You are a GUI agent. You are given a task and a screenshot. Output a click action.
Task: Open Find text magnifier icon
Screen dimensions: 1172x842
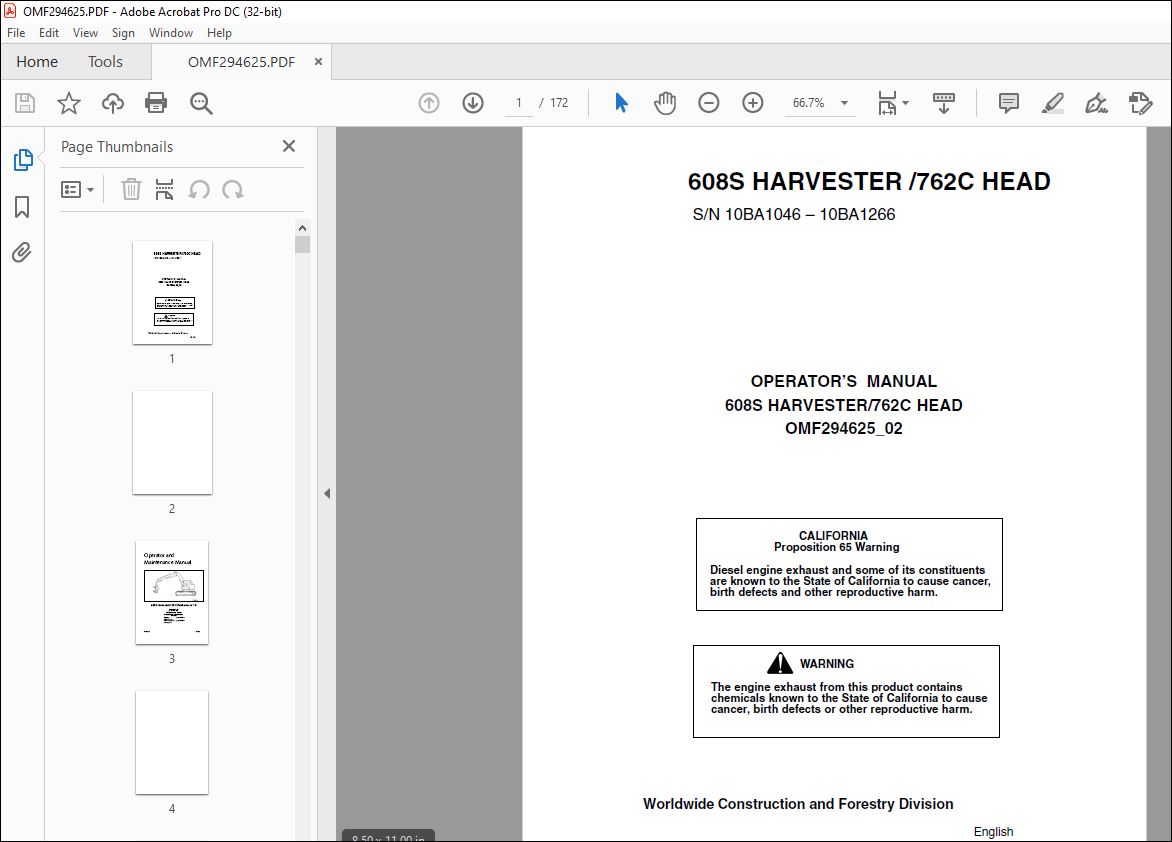[x=201, y=103]
